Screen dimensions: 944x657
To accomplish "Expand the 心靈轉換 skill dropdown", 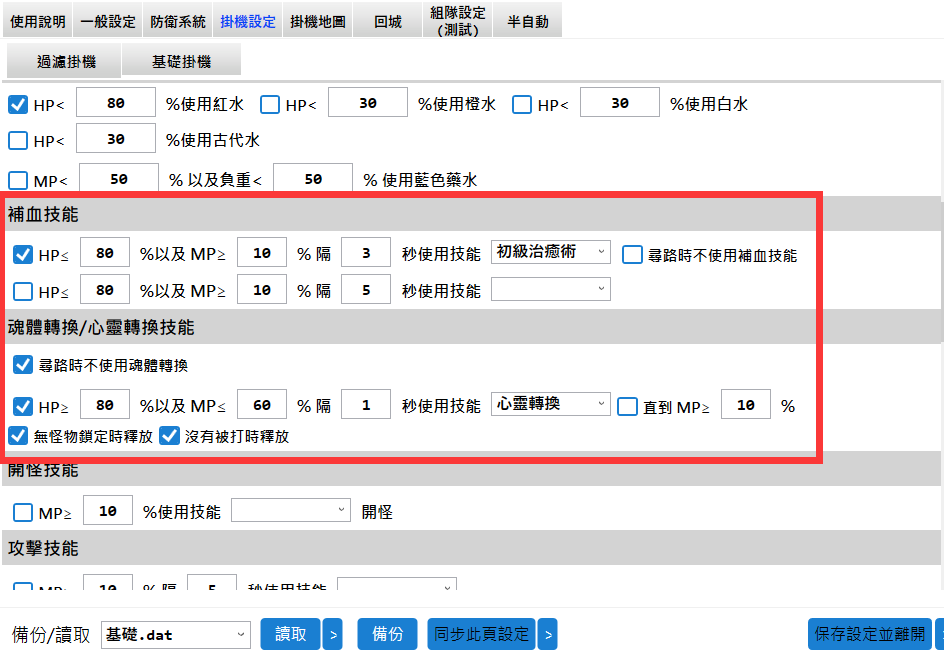I will tap(551, 404).
